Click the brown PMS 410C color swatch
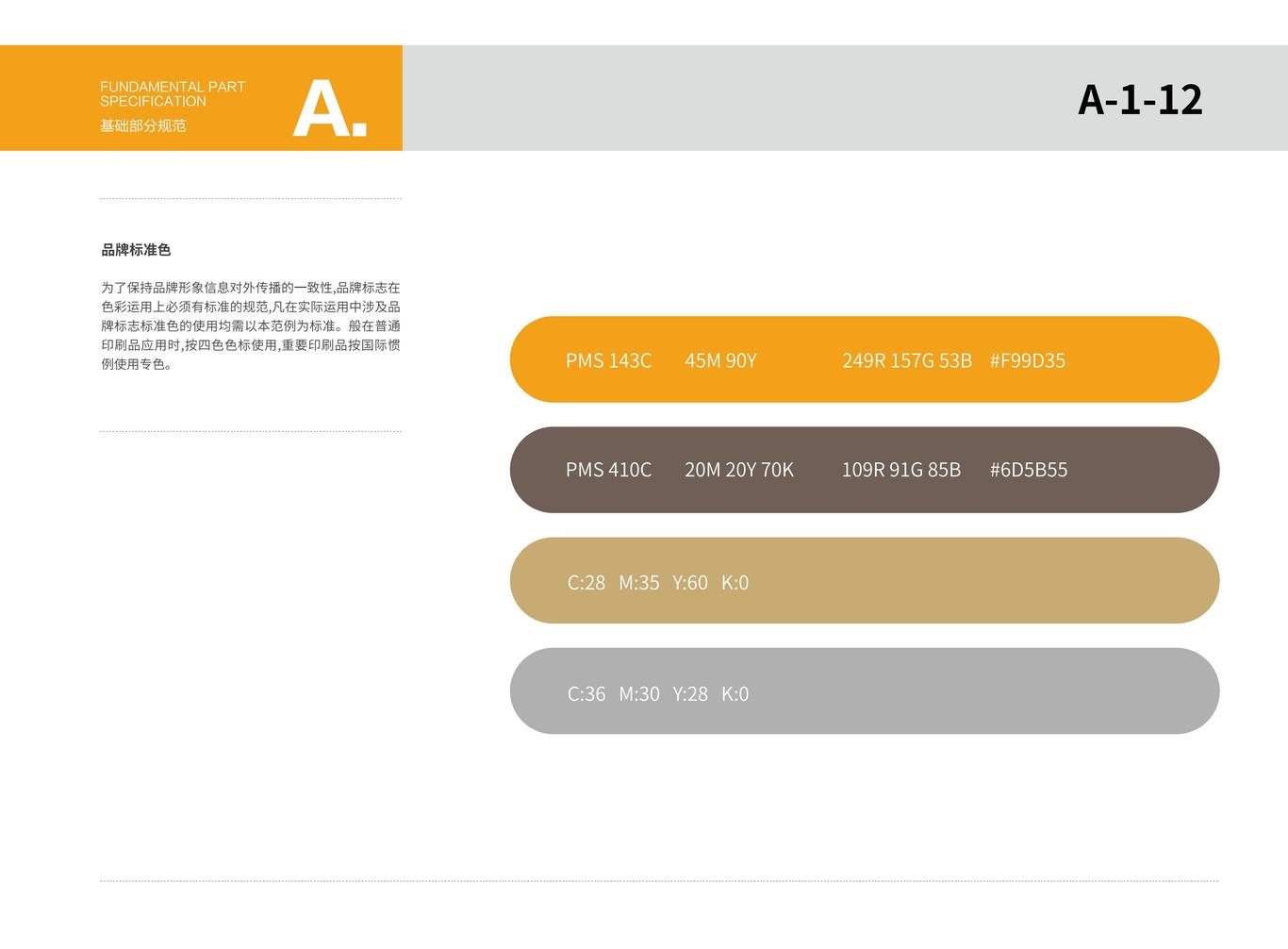The height and width of the screenshot is (949, 1288). [865, 470]
